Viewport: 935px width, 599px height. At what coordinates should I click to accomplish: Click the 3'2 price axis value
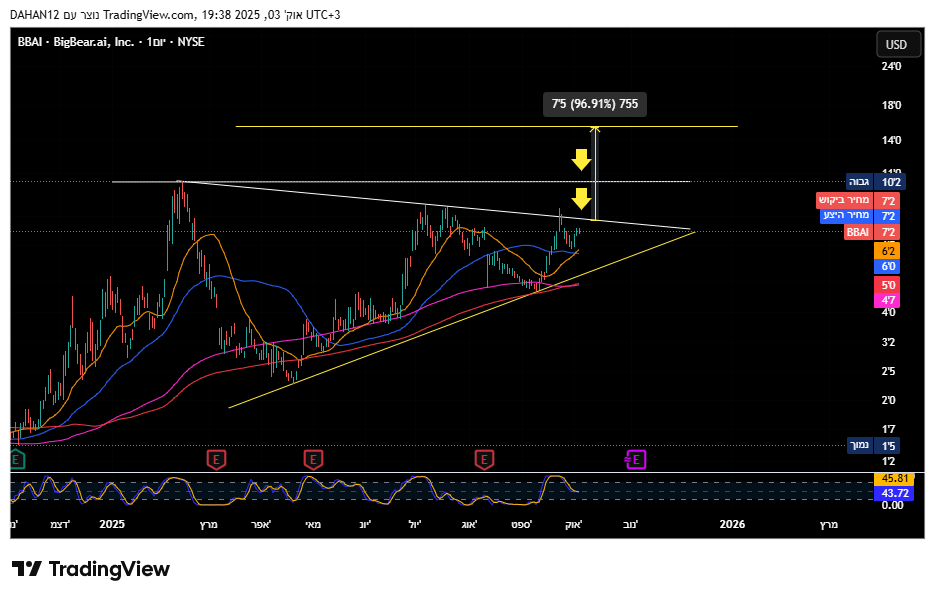[x=888, y=343]
